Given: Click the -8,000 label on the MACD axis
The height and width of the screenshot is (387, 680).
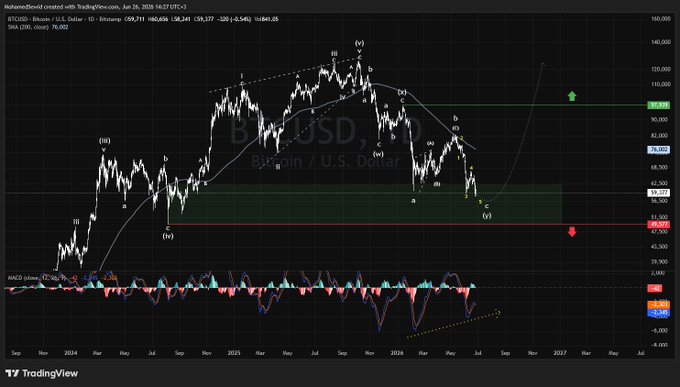Looking at the screenshot, I should click(658, 345).
